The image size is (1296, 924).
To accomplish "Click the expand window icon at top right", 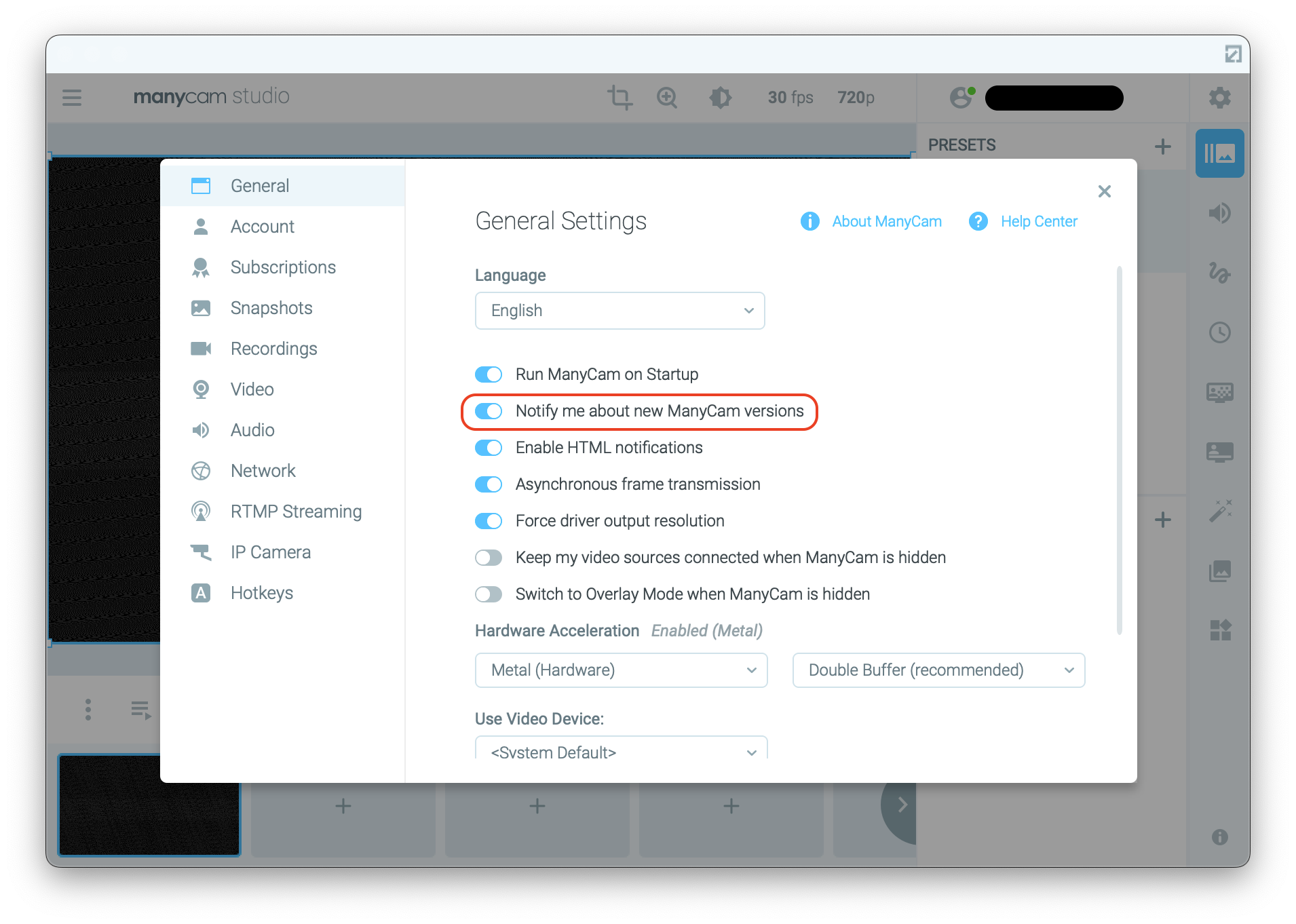I will (1233, 54).
